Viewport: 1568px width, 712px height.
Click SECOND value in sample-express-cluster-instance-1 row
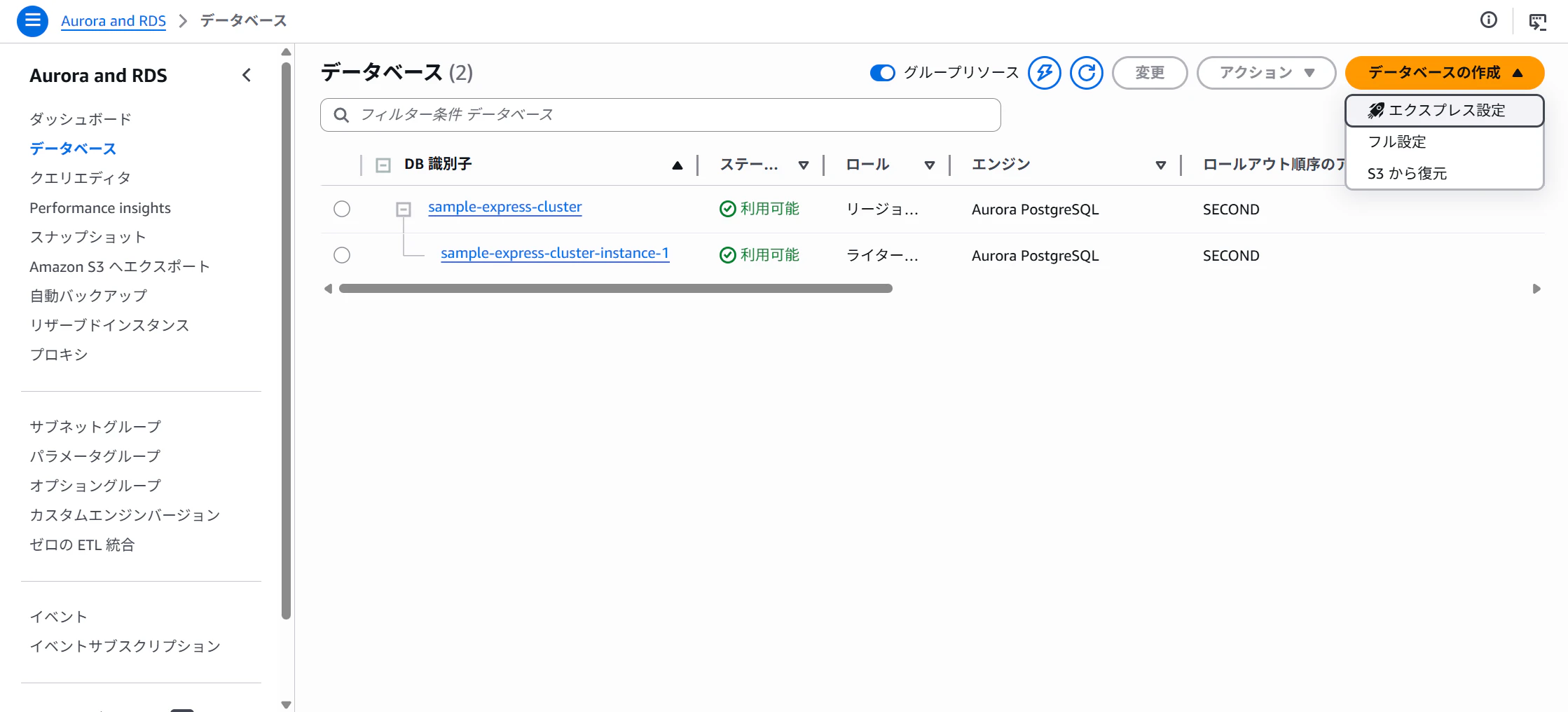coord(1231,256)
